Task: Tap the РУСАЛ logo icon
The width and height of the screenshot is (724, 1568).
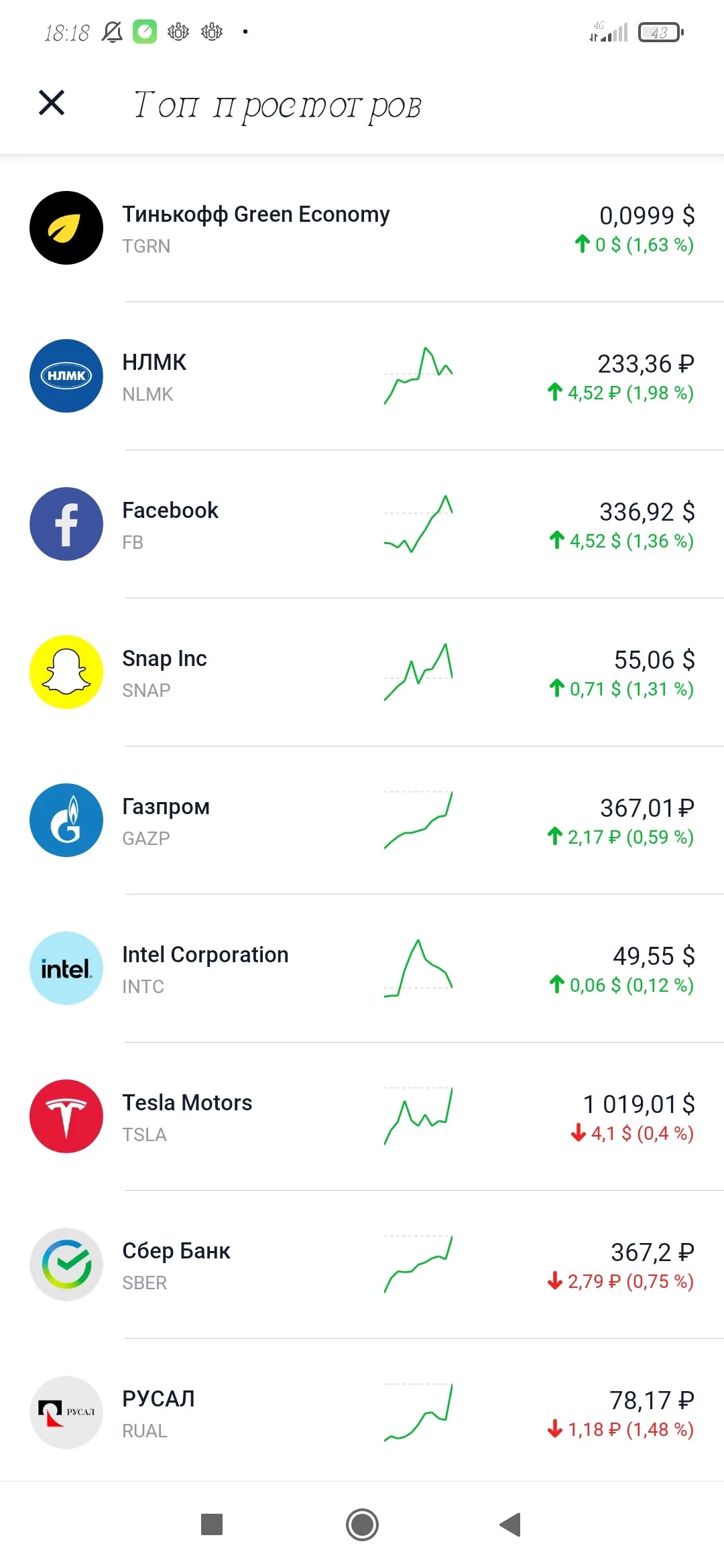Action: pos(66,1413)
